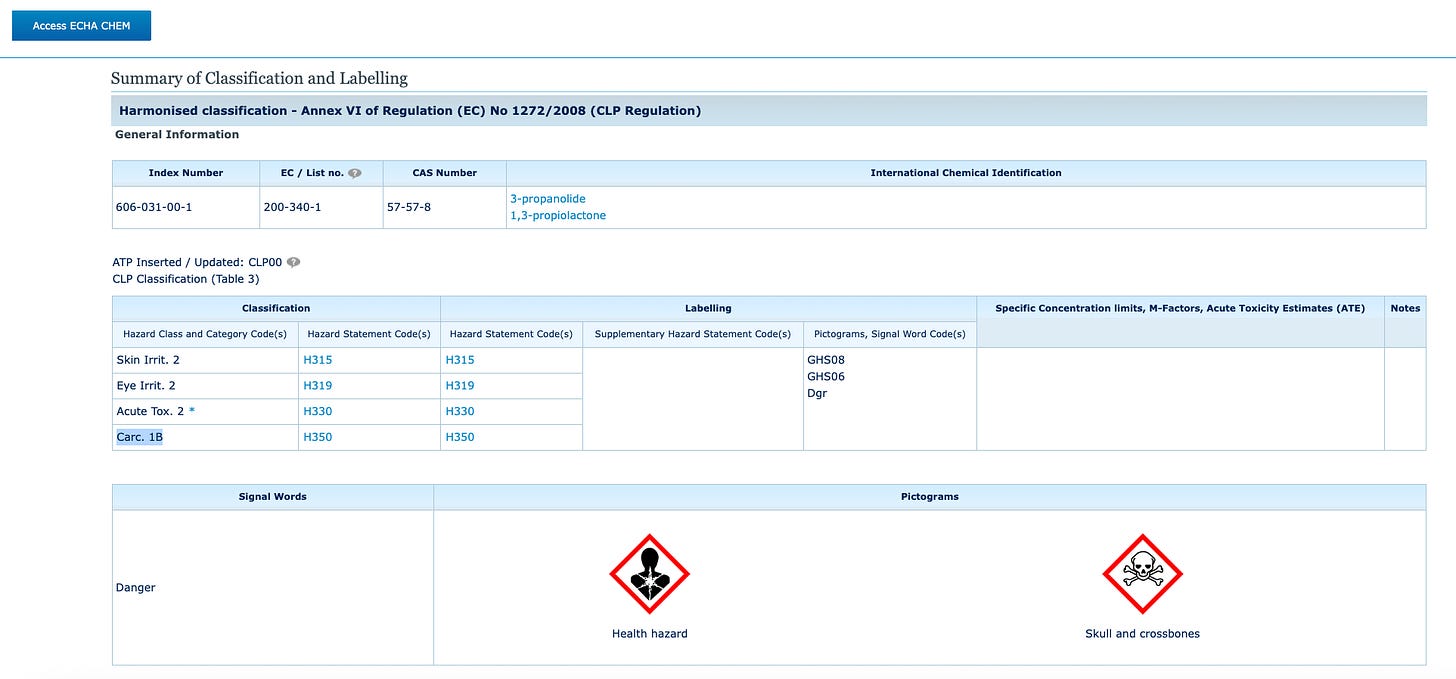Open help icon next to EC / List no.
The image size is (1456, 679).
coord(354,173)
